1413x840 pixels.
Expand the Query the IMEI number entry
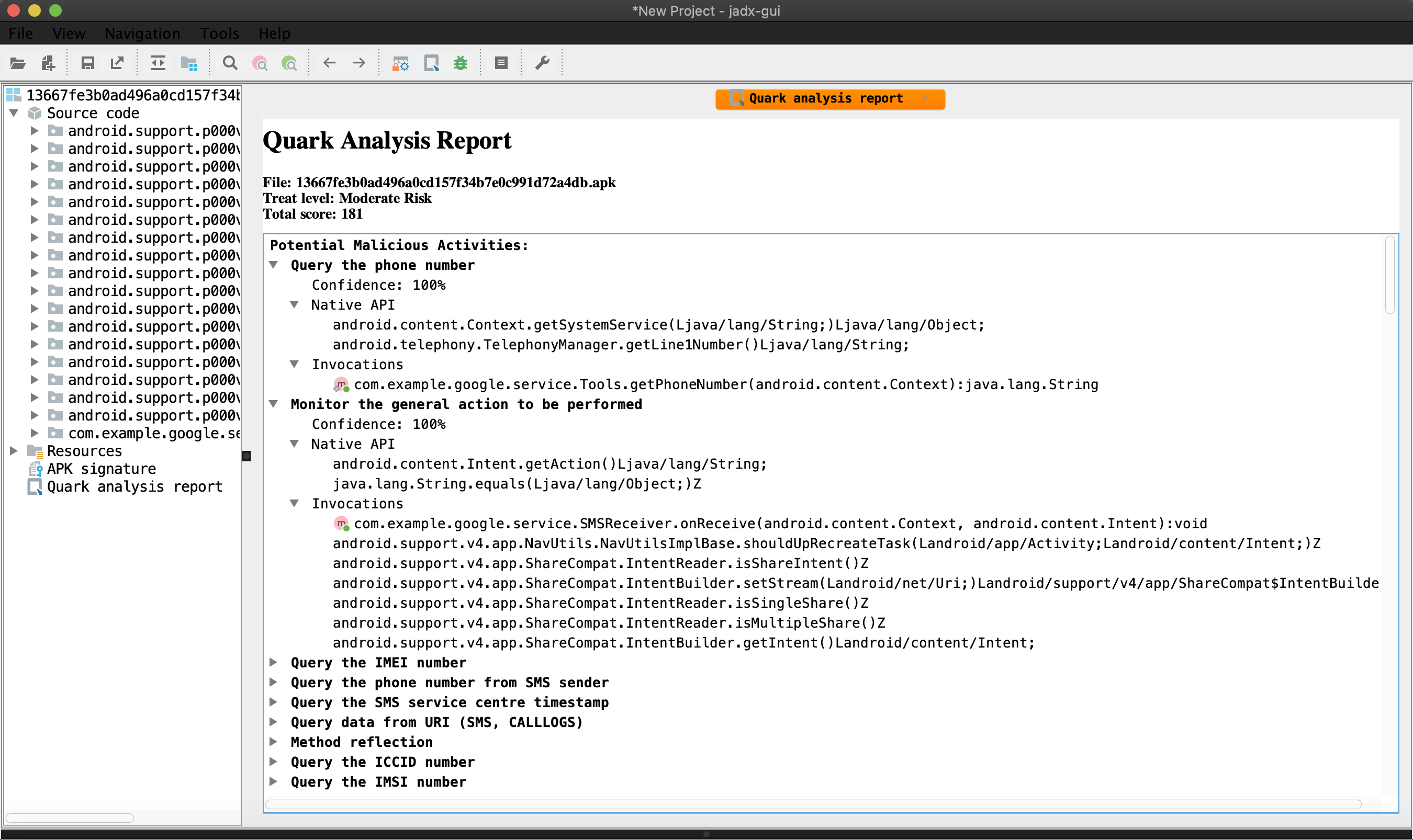[x=274, y=662]
